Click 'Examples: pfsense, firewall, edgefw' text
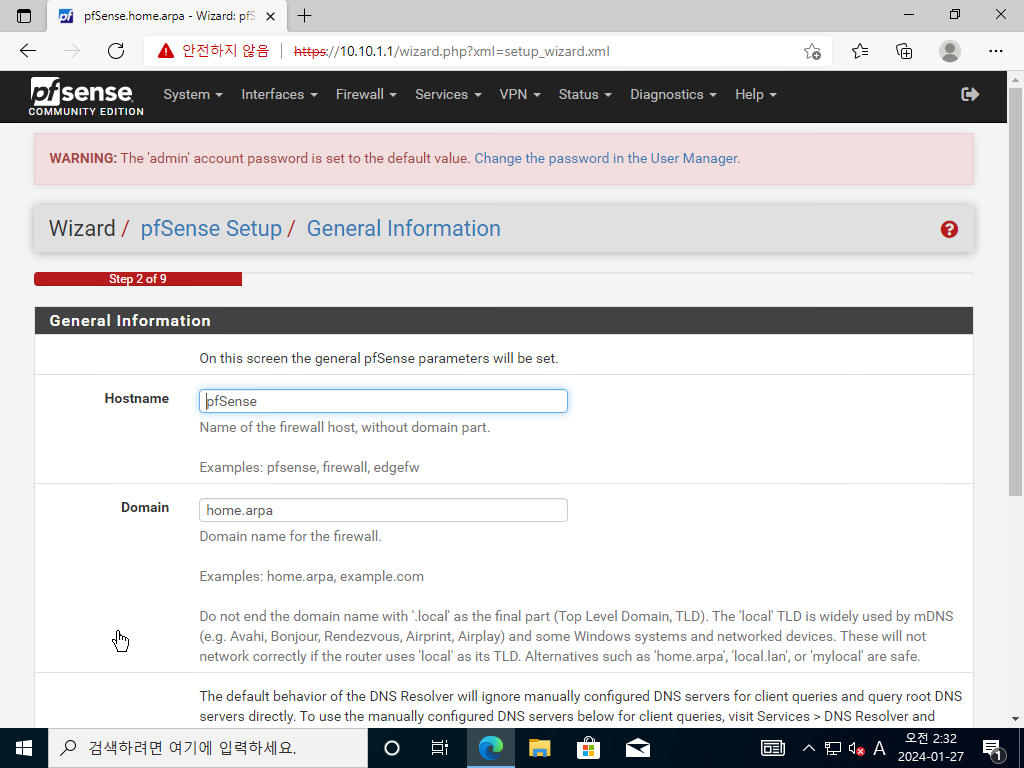 coord(309,468)
